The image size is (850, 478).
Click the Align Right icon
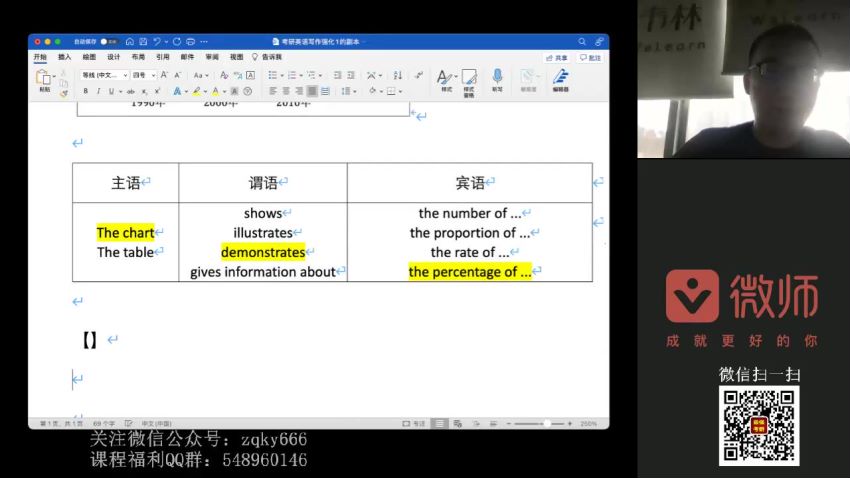(x=299, y=91)
